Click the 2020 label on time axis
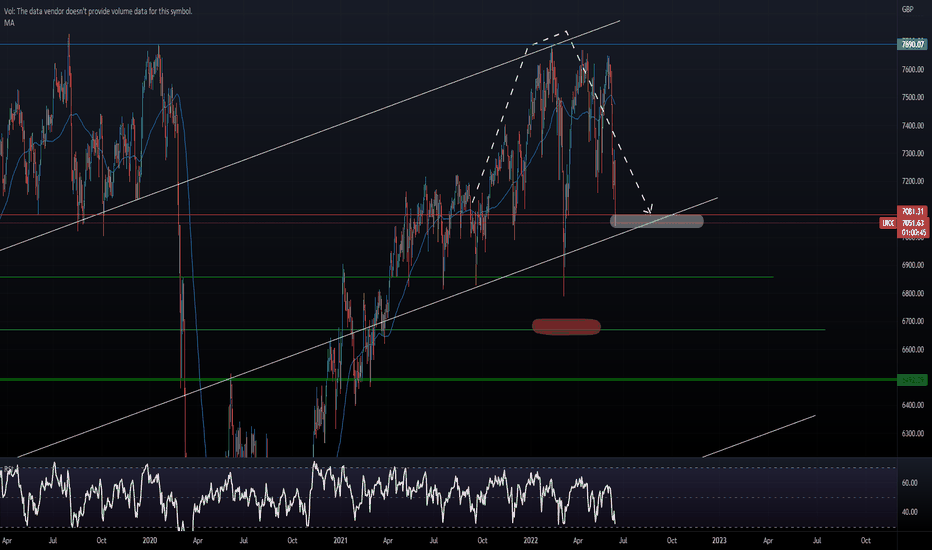Image resolution: width=932 pixels, height=550 pixels. coord(150,540)
